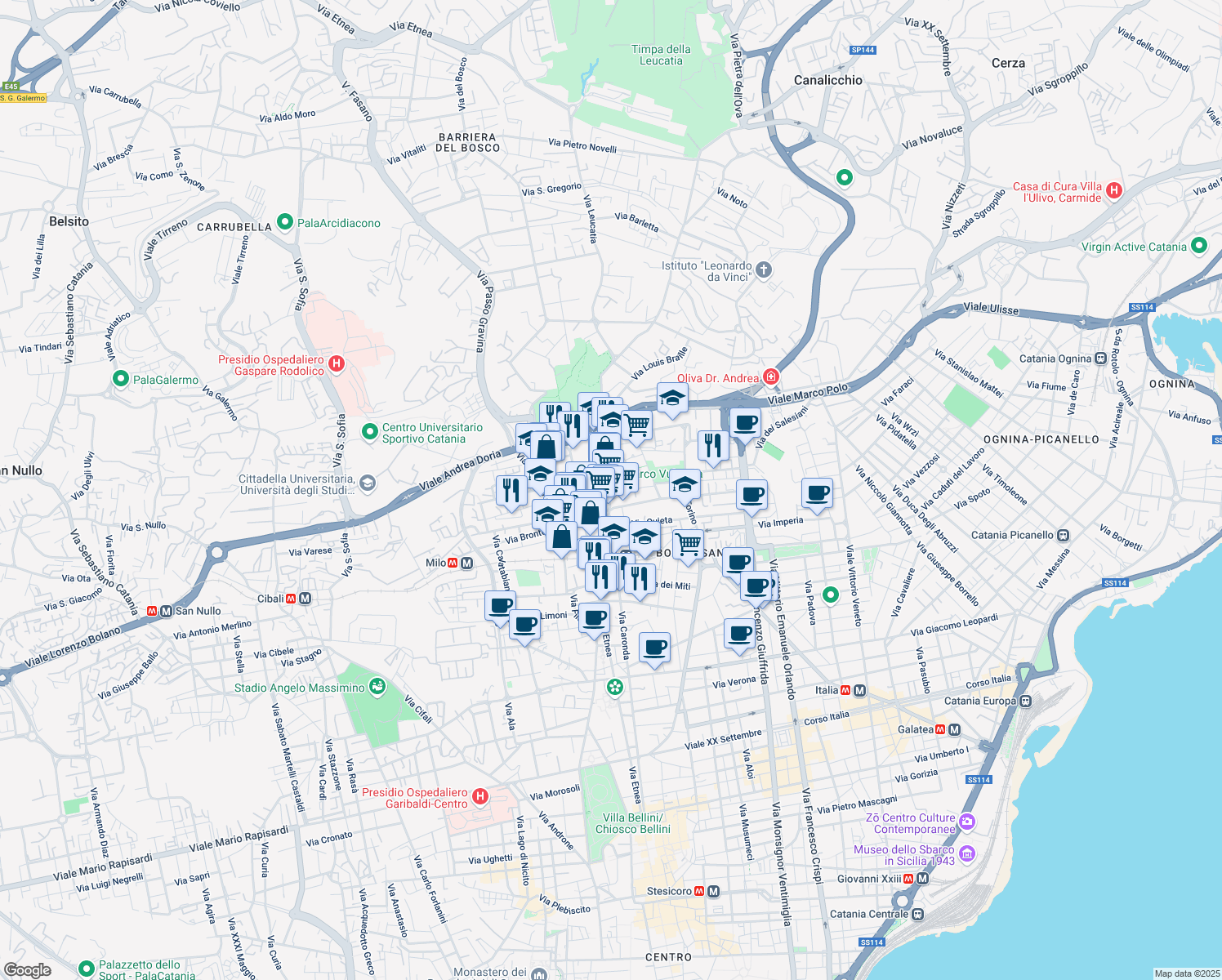1222x980 pixels.
Task: Select the Viale XX Settembre label
Action: click(723, 739)
